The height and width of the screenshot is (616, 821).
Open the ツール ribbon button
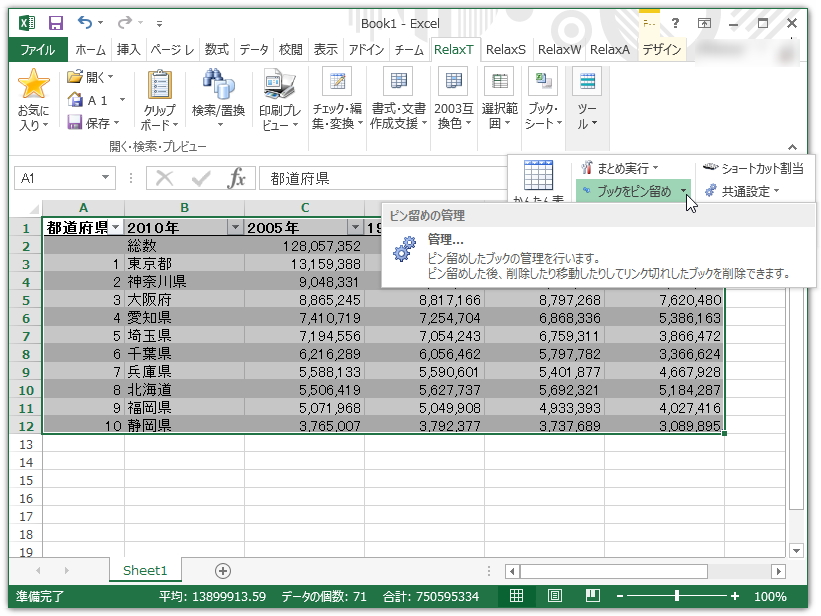[587, 100]
